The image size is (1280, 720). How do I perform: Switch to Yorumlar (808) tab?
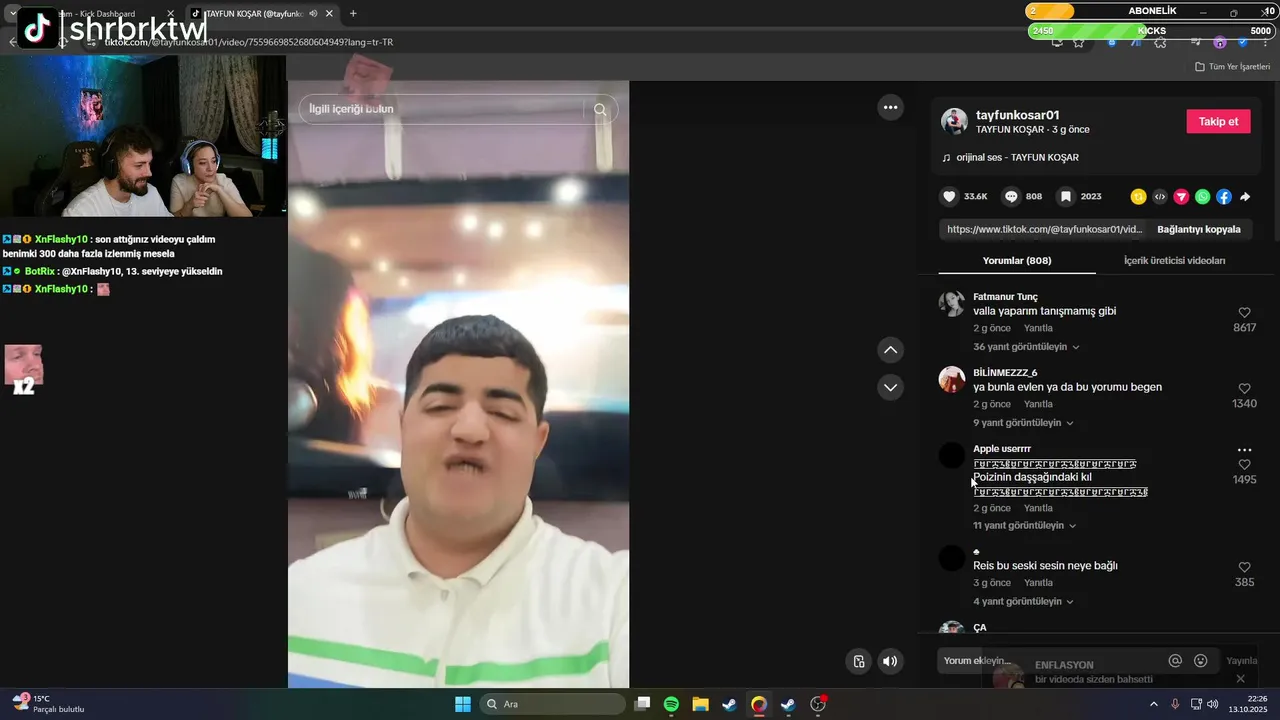pos(1017,260)
